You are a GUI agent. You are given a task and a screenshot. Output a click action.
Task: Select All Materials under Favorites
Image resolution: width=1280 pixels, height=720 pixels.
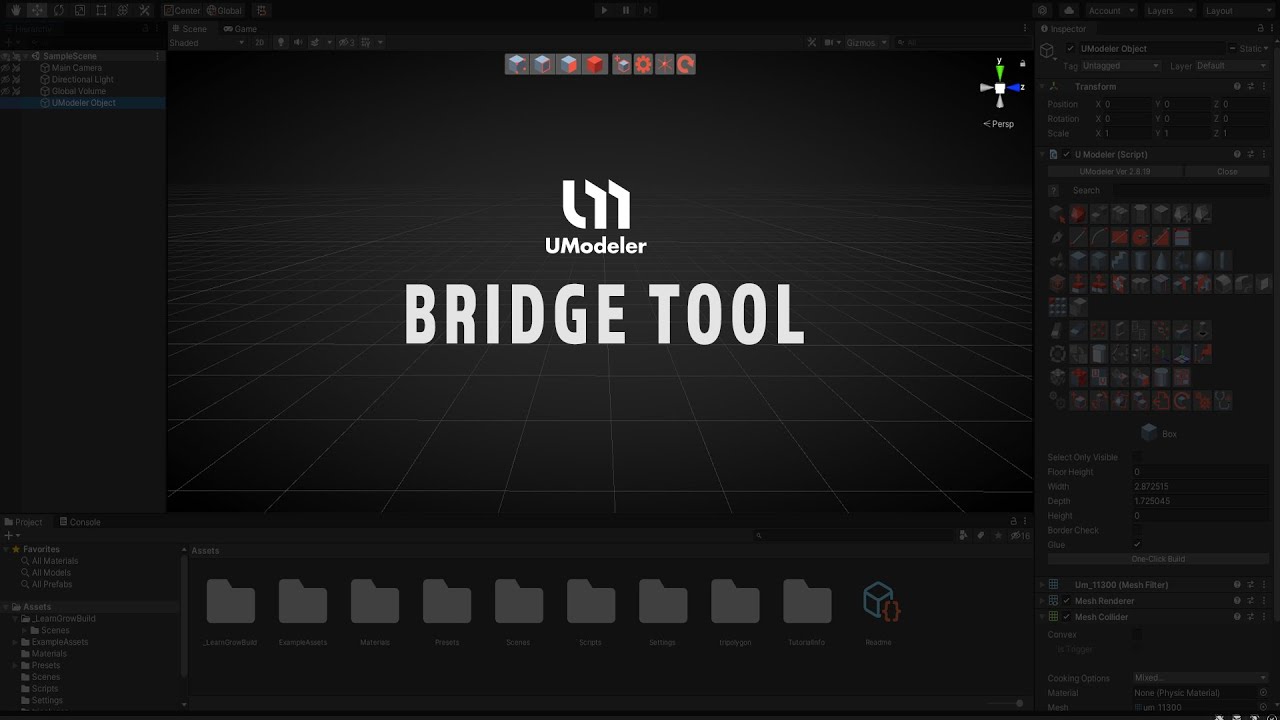(54, 561)
